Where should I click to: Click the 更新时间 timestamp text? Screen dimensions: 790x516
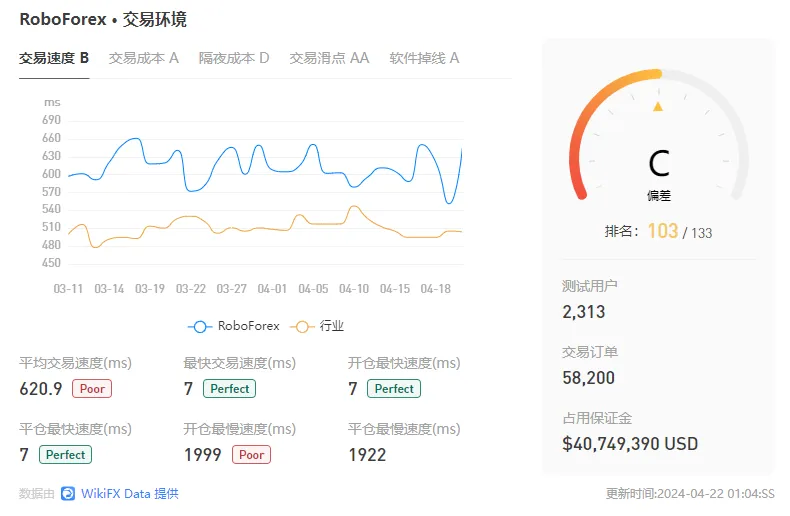[690, 494]
